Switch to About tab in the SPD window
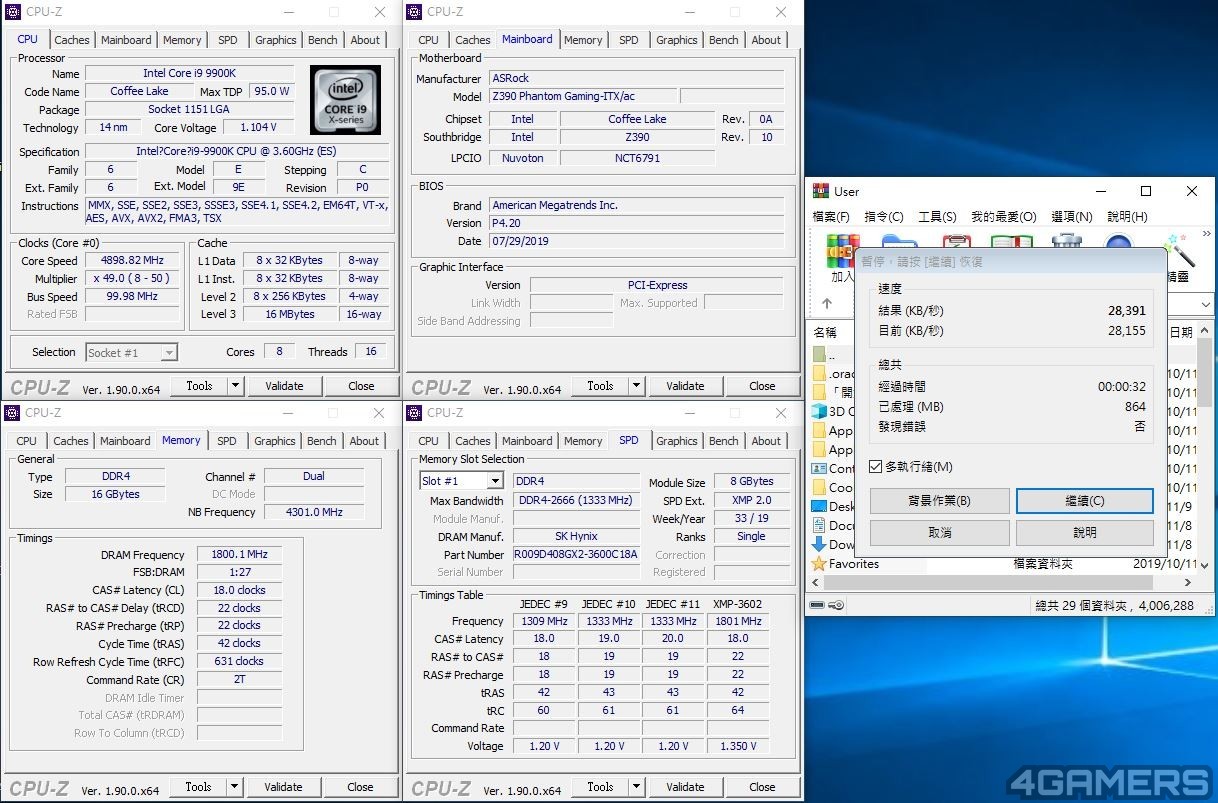 click(767, 441)
